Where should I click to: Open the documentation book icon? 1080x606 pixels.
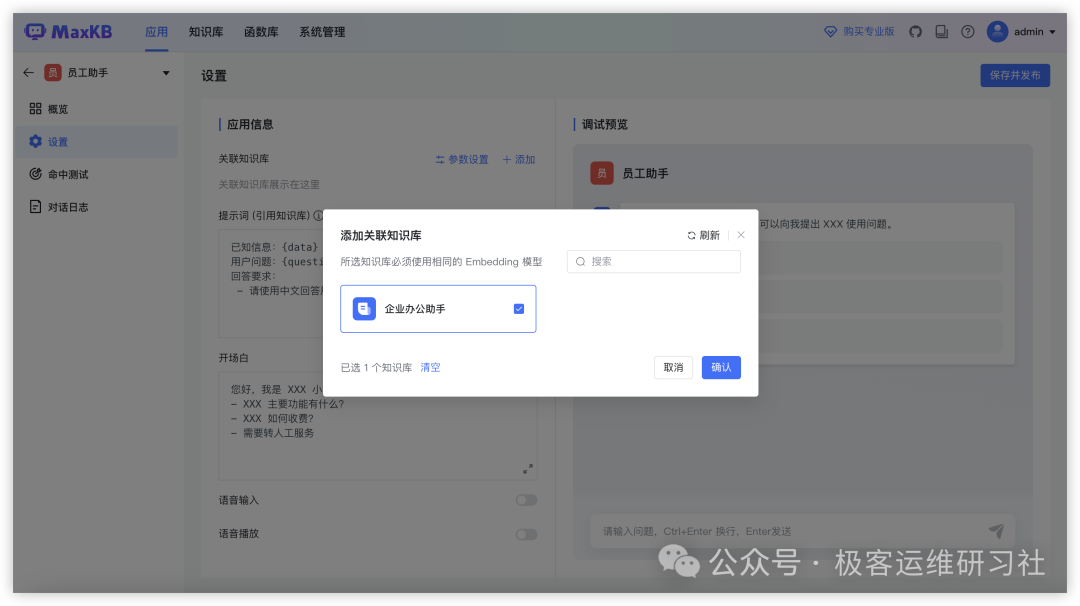coord(941,32)
